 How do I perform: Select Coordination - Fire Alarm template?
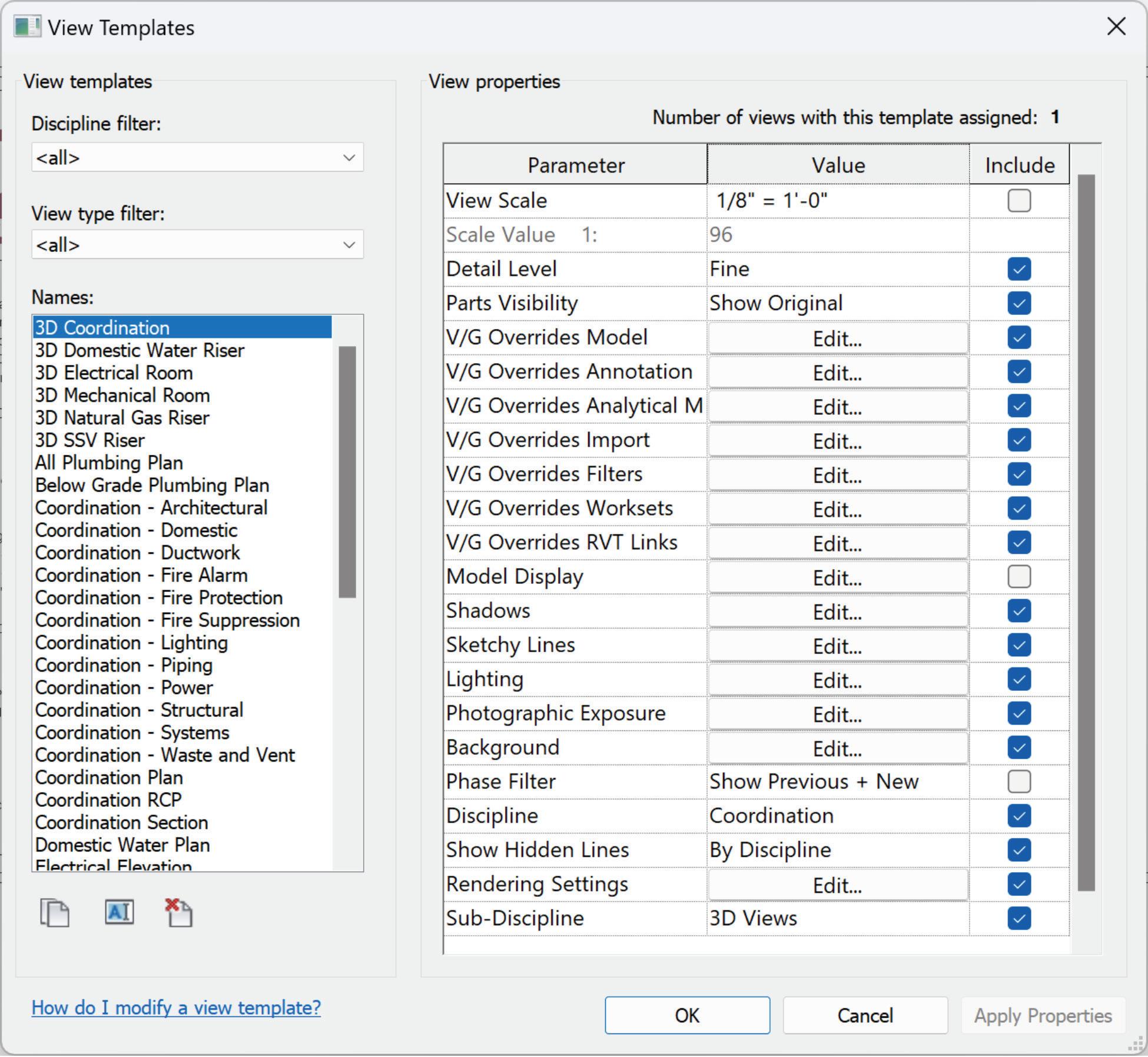point(141,576)
